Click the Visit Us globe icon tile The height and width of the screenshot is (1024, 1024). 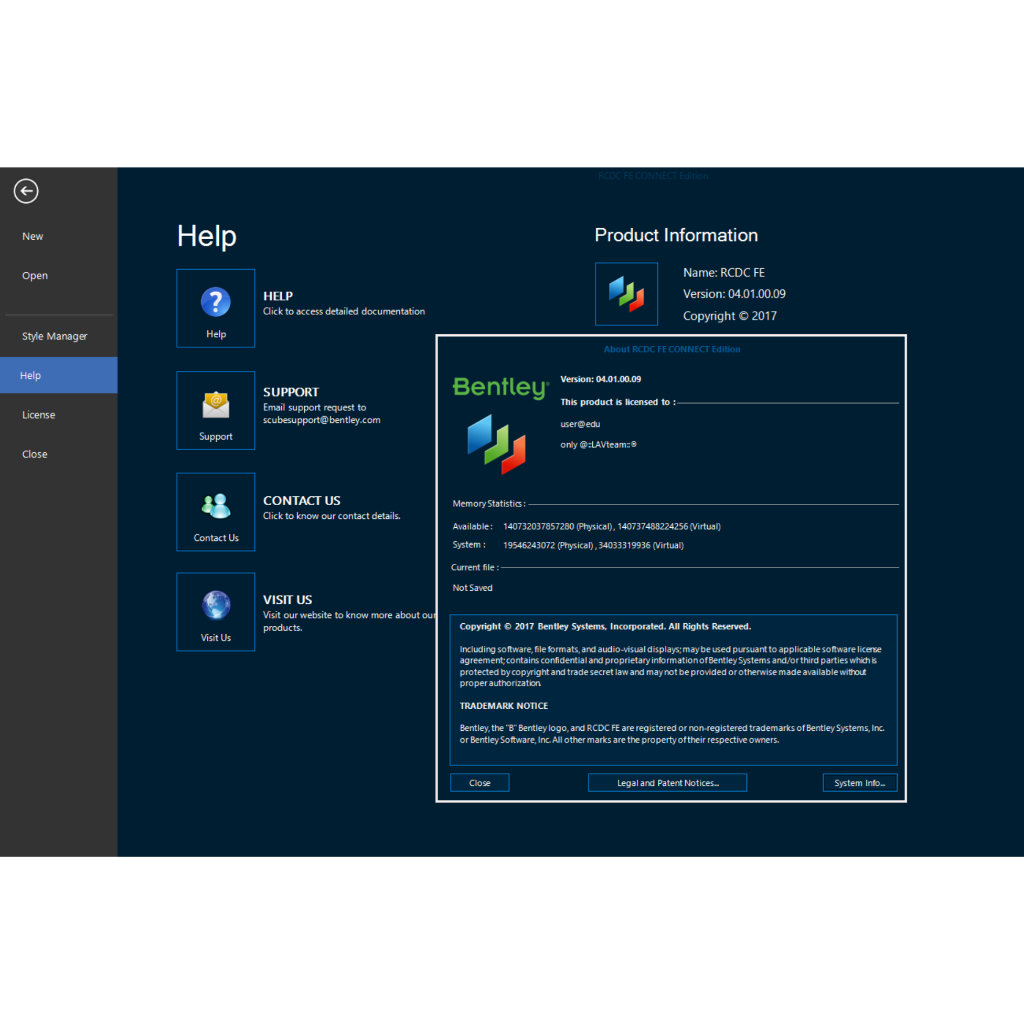216,611
